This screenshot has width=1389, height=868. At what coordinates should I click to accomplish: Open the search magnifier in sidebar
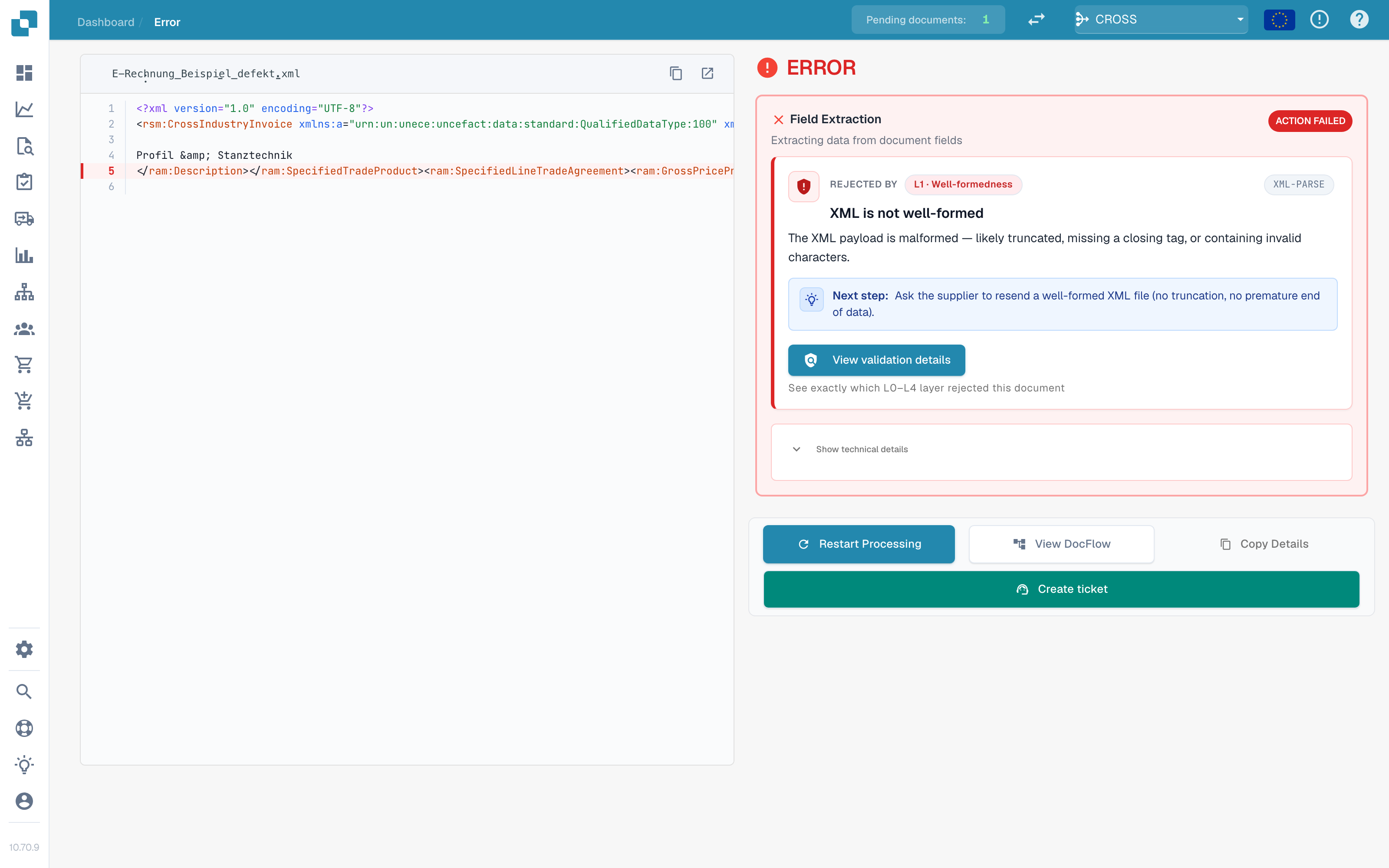pyautogui.click(x=24, y=691)
